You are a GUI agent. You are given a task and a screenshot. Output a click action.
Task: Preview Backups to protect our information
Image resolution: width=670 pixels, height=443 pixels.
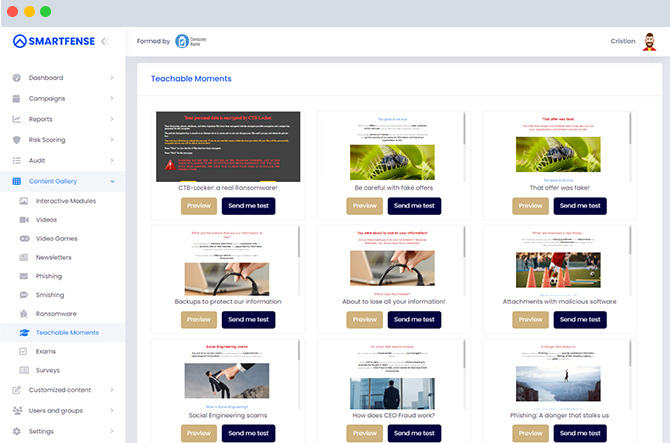coord(199,320)
